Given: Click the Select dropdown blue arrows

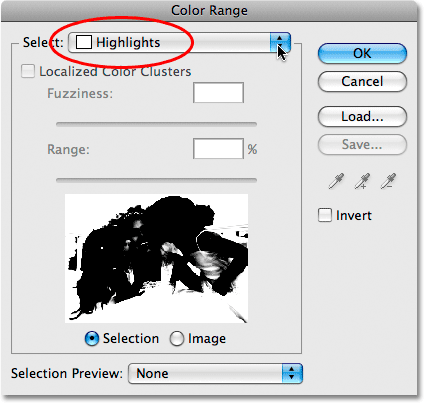Looking at the screenshot, I should pos(280,42).
